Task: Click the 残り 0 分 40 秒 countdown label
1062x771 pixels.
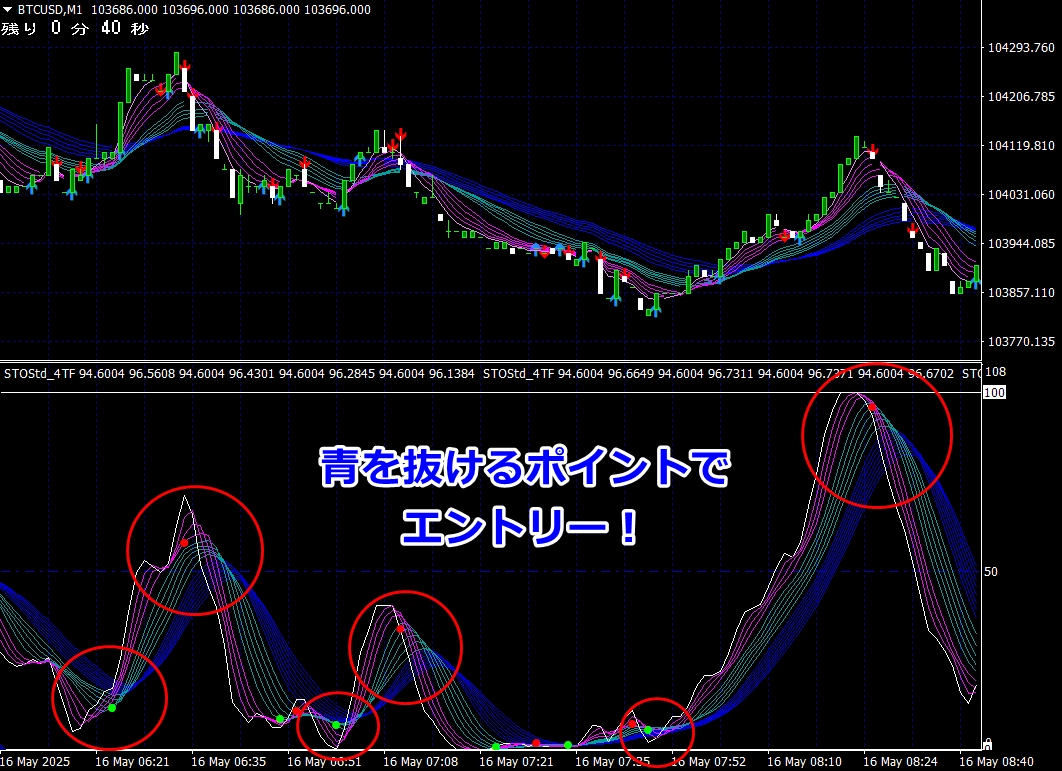Action: pyautogui.click(x=75, y=29)
